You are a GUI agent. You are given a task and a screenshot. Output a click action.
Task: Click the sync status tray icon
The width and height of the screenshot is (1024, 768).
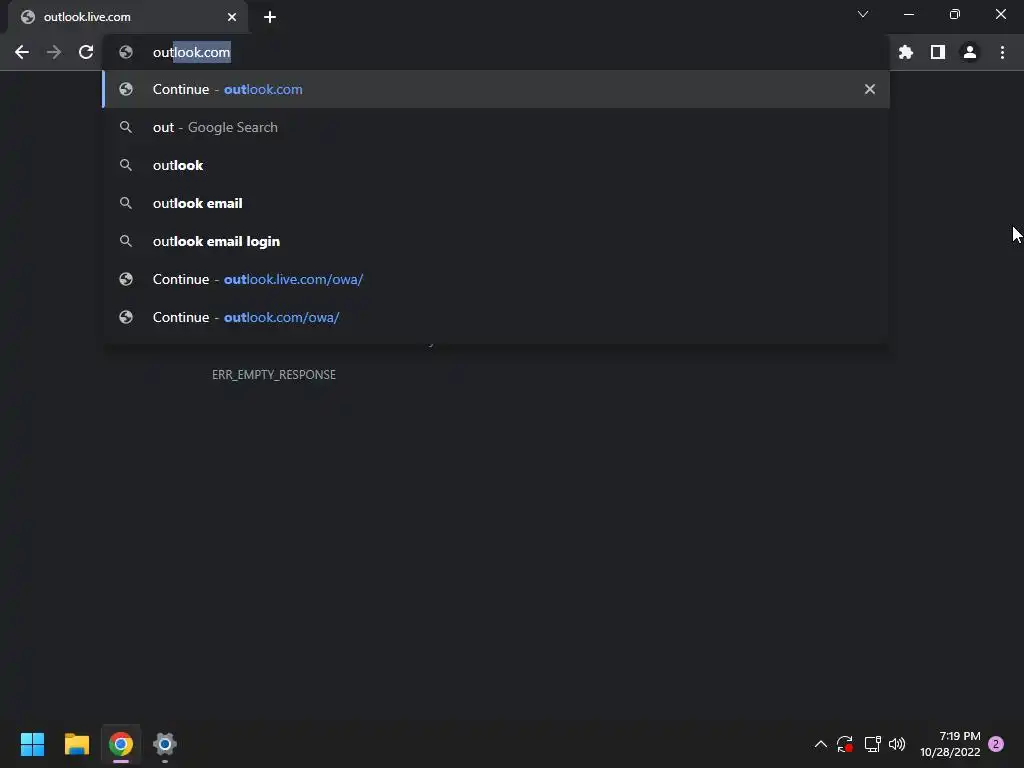pyautogui.click(x=845, y=744)
